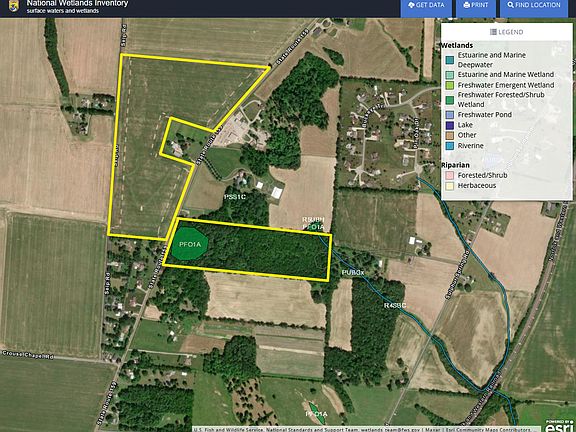Select the Freshwater Pond legend swatch
Image resolution: width=576 pixels, height=432 pixels.
[x=449, y=115]
